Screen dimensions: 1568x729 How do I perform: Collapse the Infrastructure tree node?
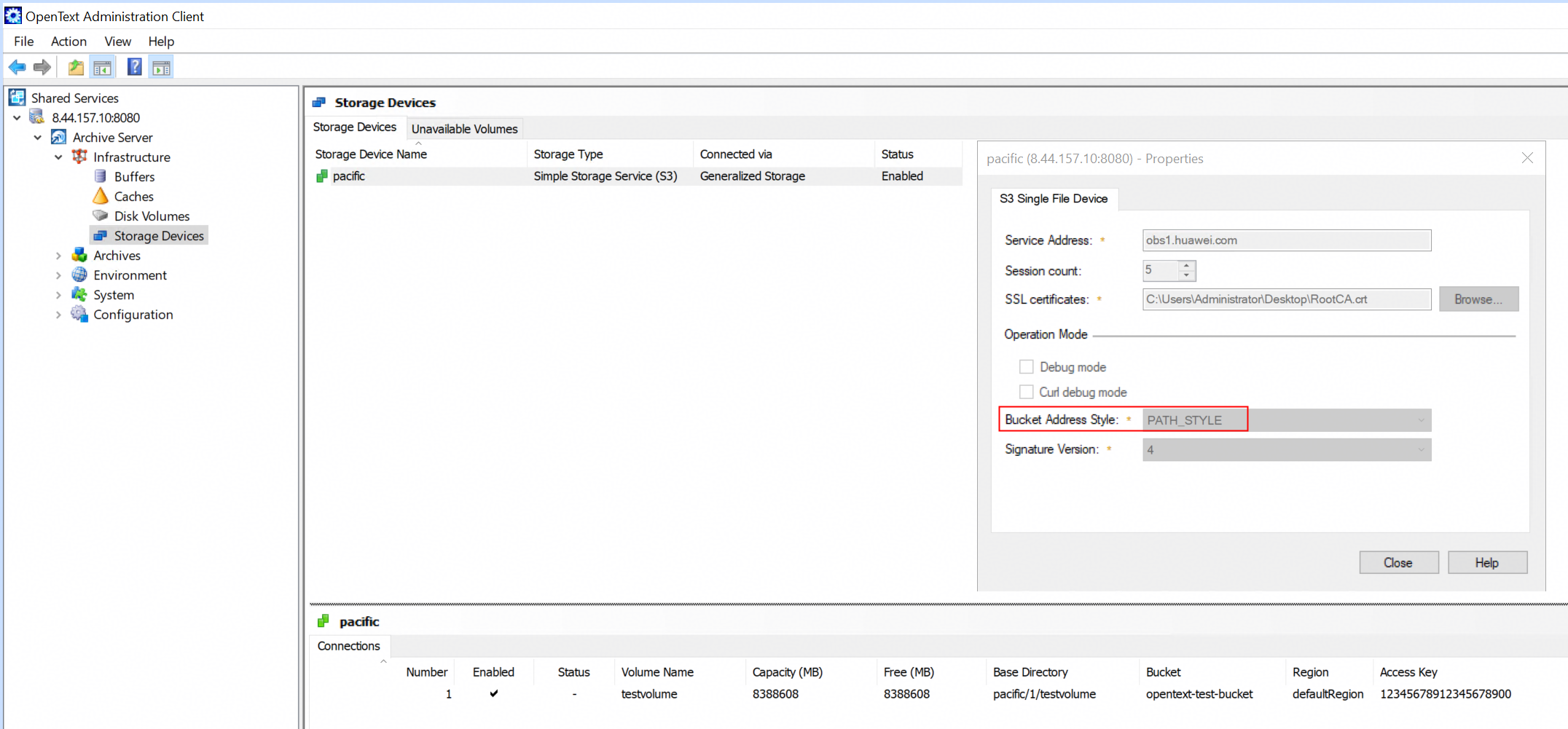(59, 157)
